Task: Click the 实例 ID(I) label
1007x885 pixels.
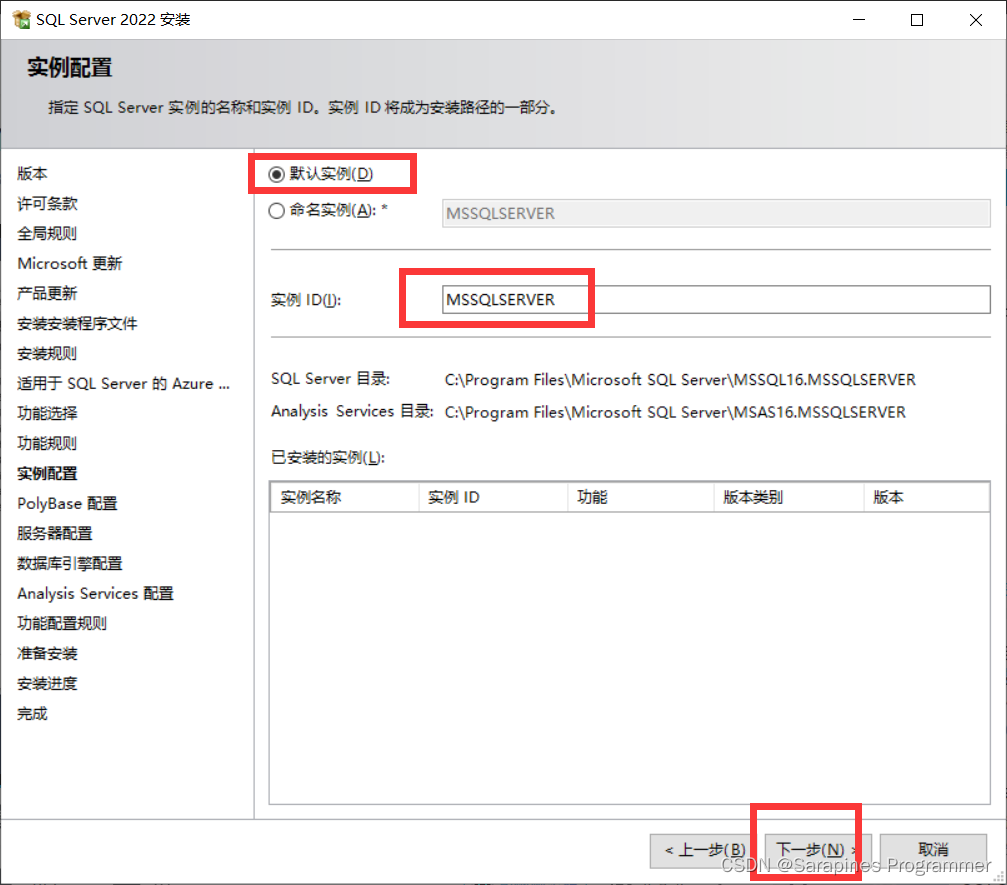Action: click(x=306, y=300)
